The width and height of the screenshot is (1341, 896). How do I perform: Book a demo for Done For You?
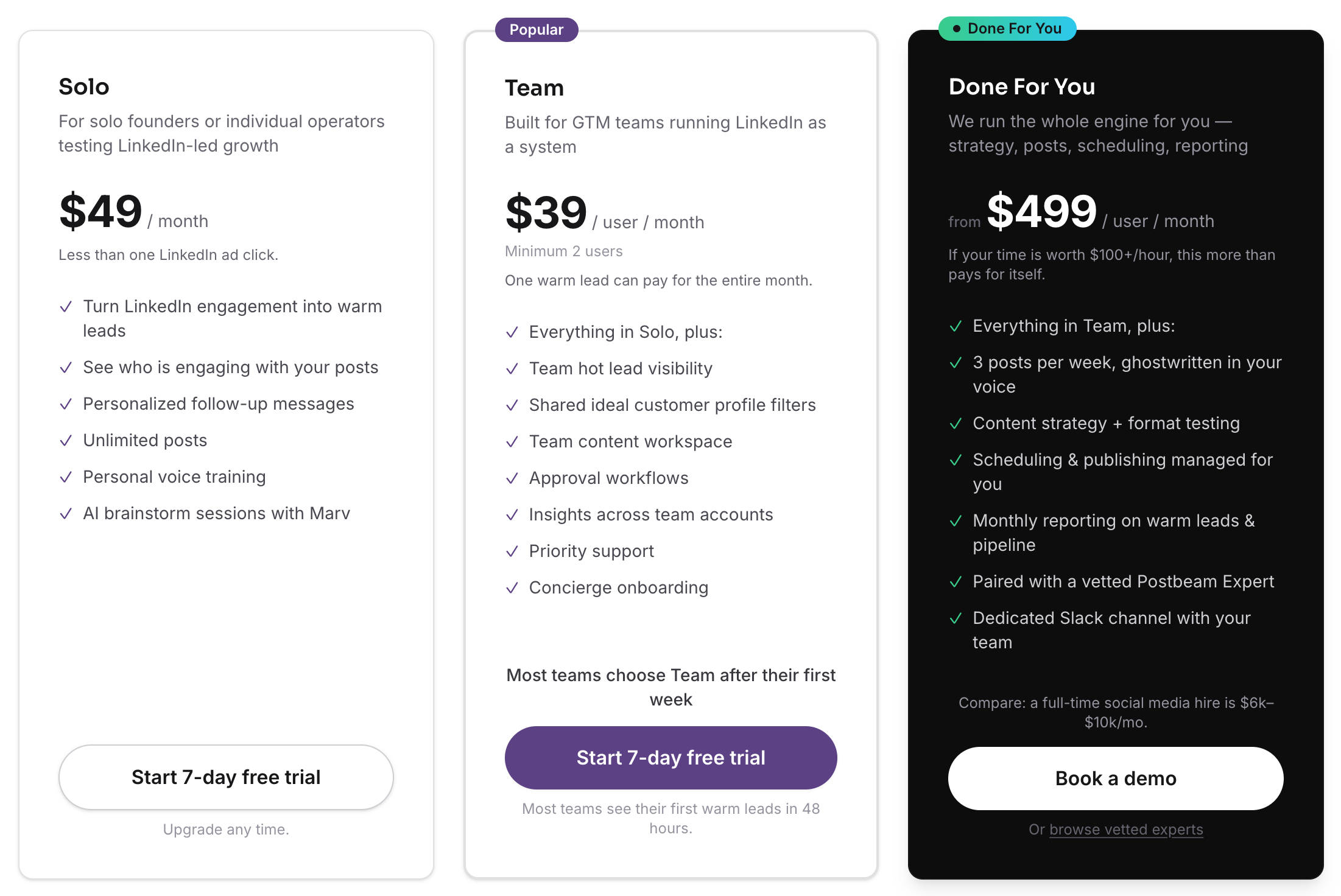1115,778
